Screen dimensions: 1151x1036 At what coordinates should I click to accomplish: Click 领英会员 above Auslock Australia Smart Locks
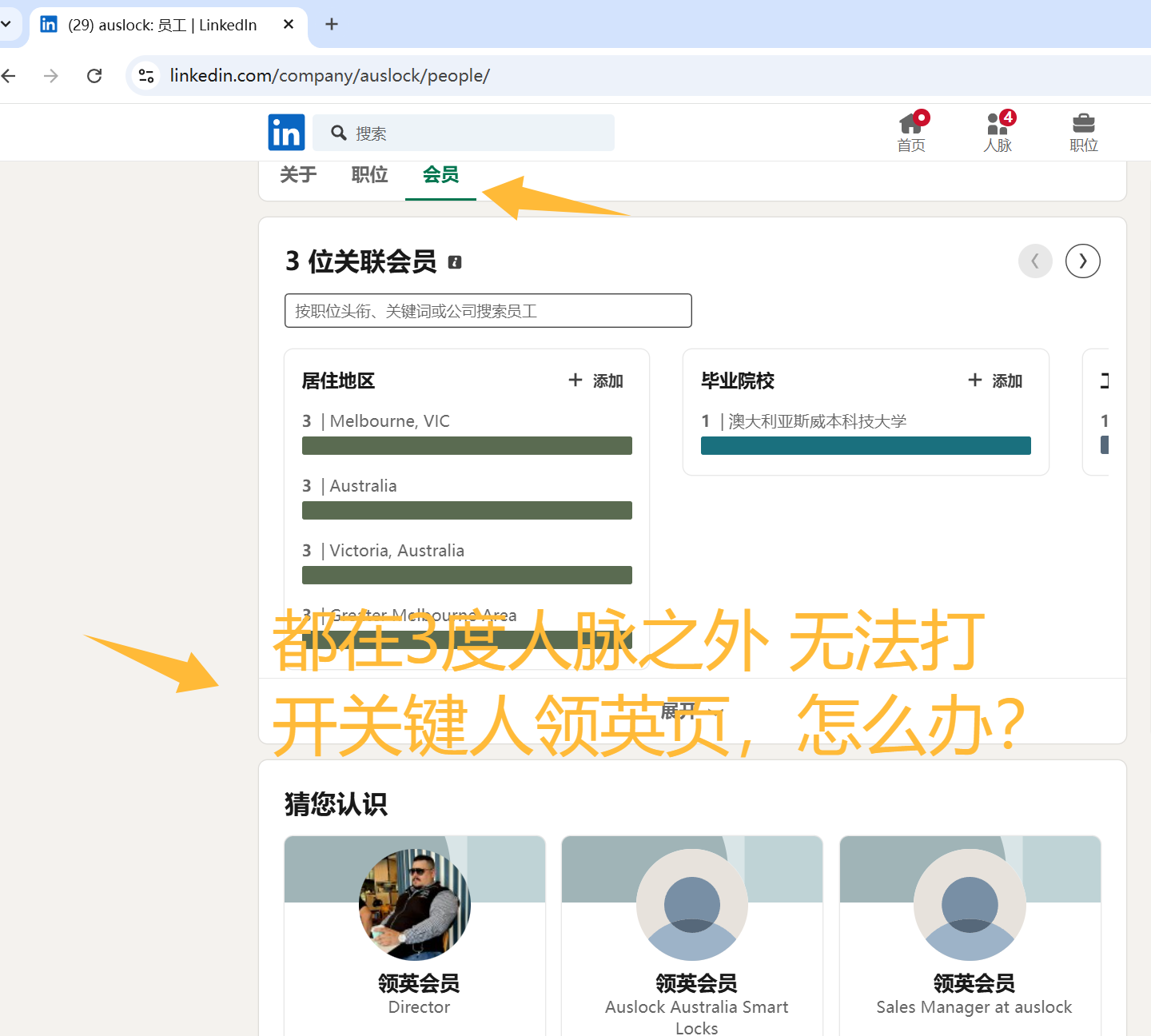point(696,983)
